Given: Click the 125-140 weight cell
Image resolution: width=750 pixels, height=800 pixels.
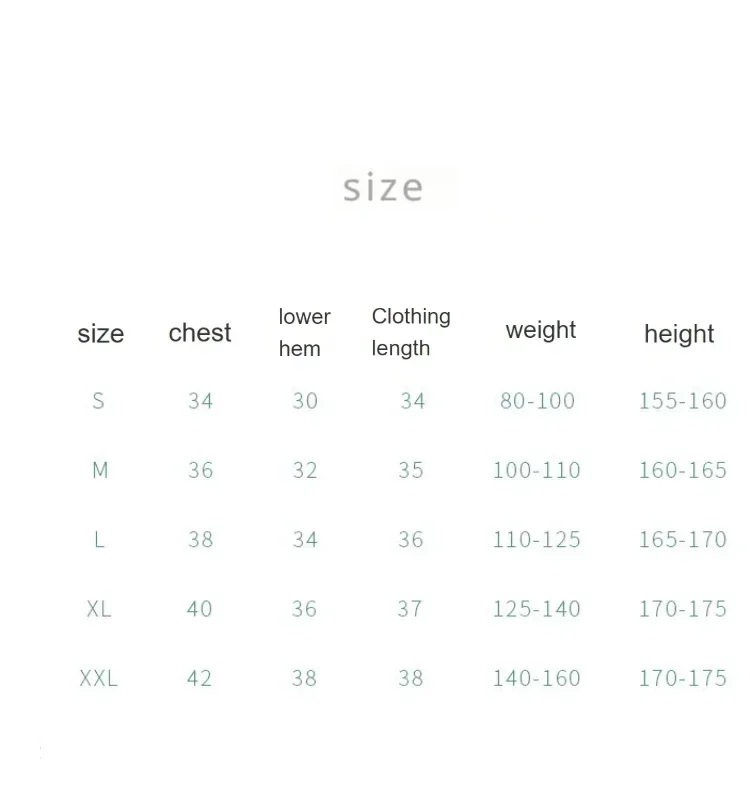Looking at the screenshot, I should tap(537, 609).
